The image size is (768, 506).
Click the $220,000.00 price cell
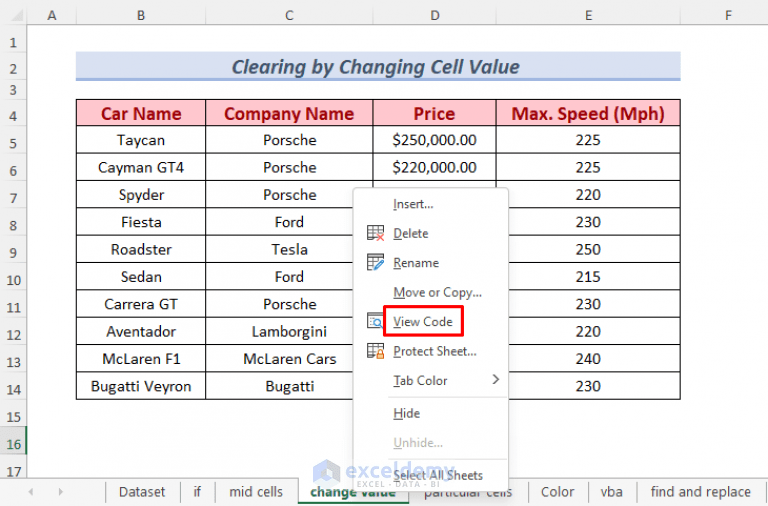pos(434,168)
